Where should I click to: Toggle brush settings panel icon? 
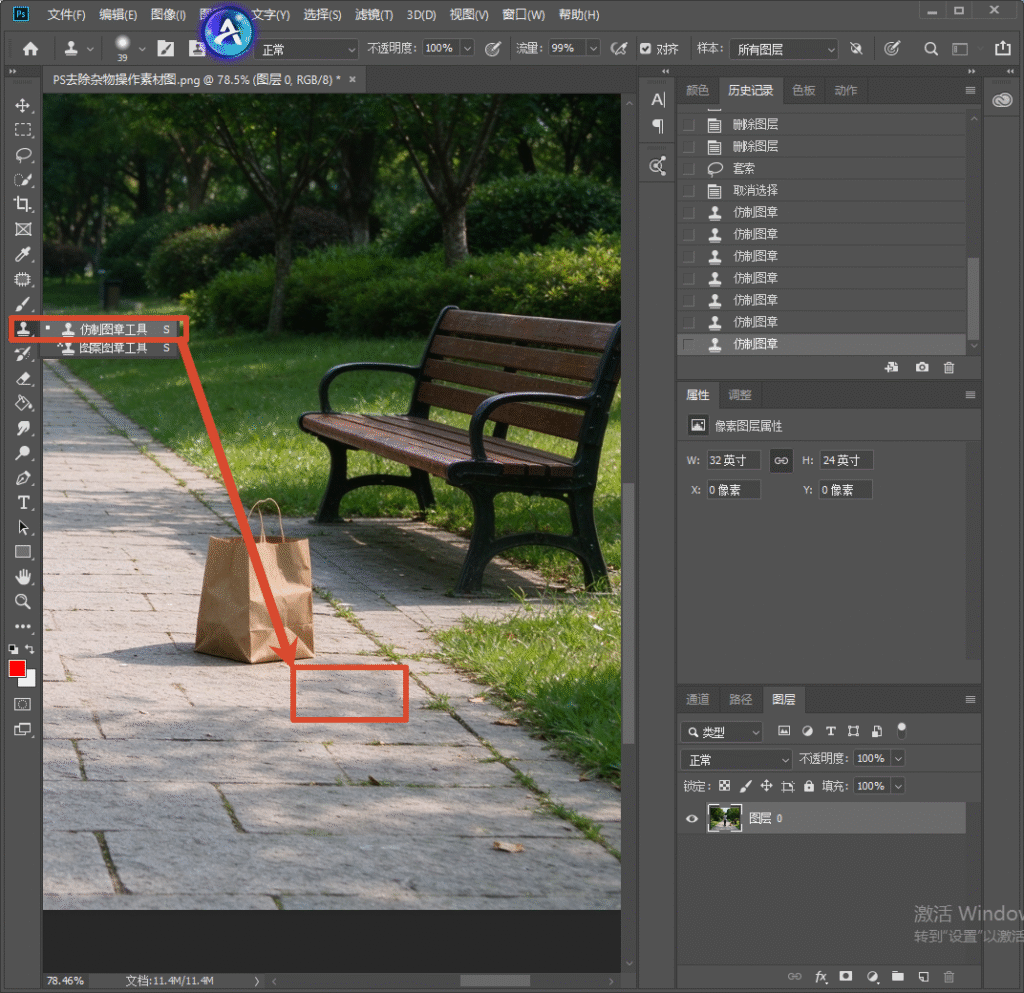(166, 49)
